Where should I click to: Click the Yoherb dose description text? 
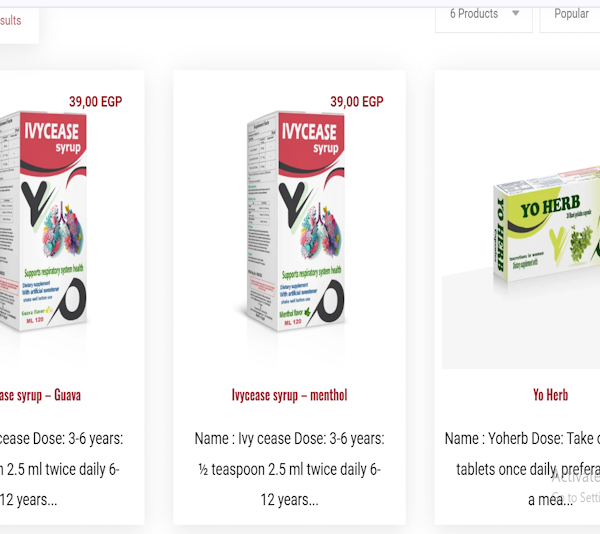point(522,469)
